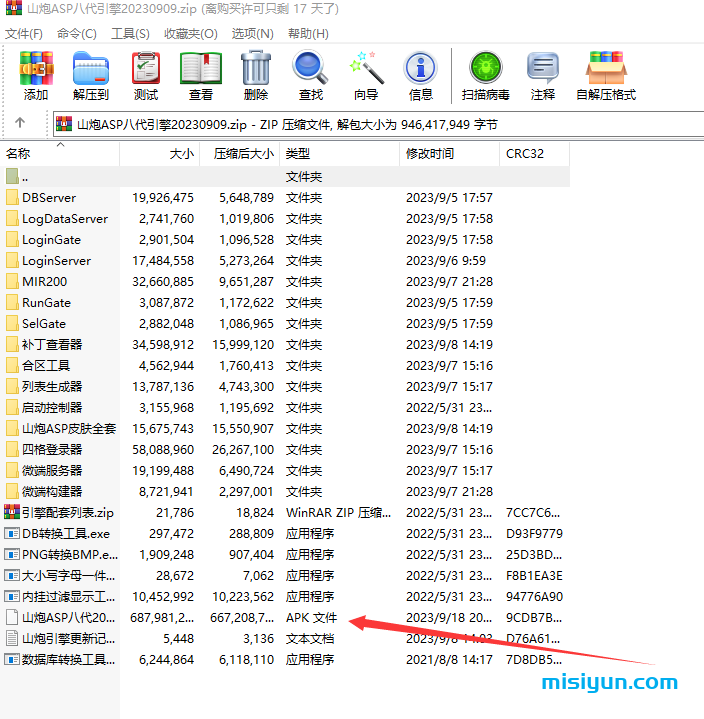This screenshot has width=704, height=719.
Task: Select the 微端服务器 folder name
Action: [x=52, y=470]
